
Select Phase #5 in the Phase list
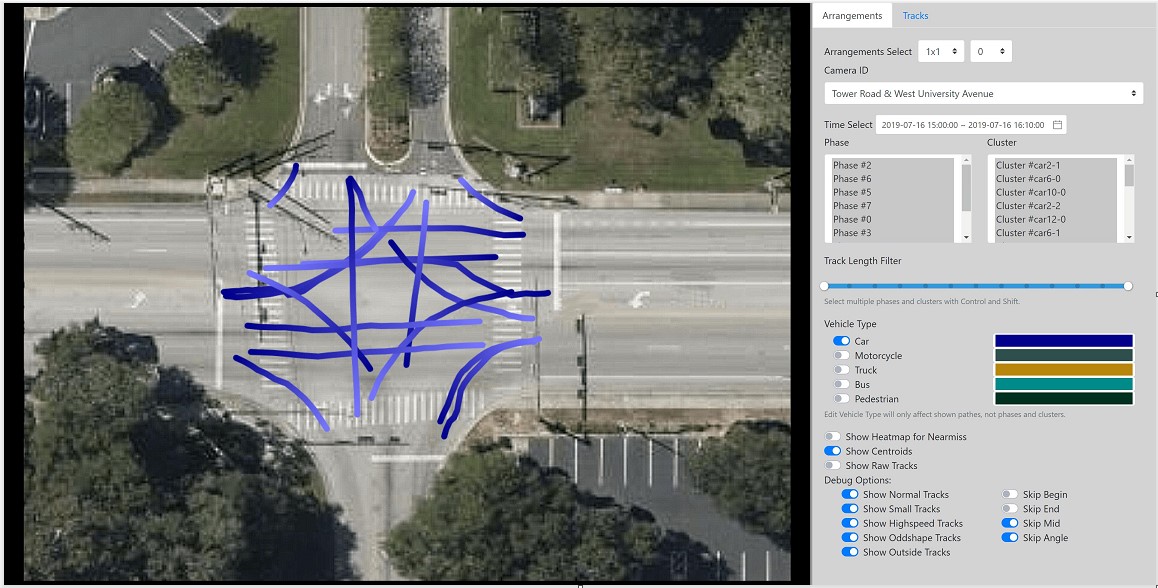click(x=852, y=192)
